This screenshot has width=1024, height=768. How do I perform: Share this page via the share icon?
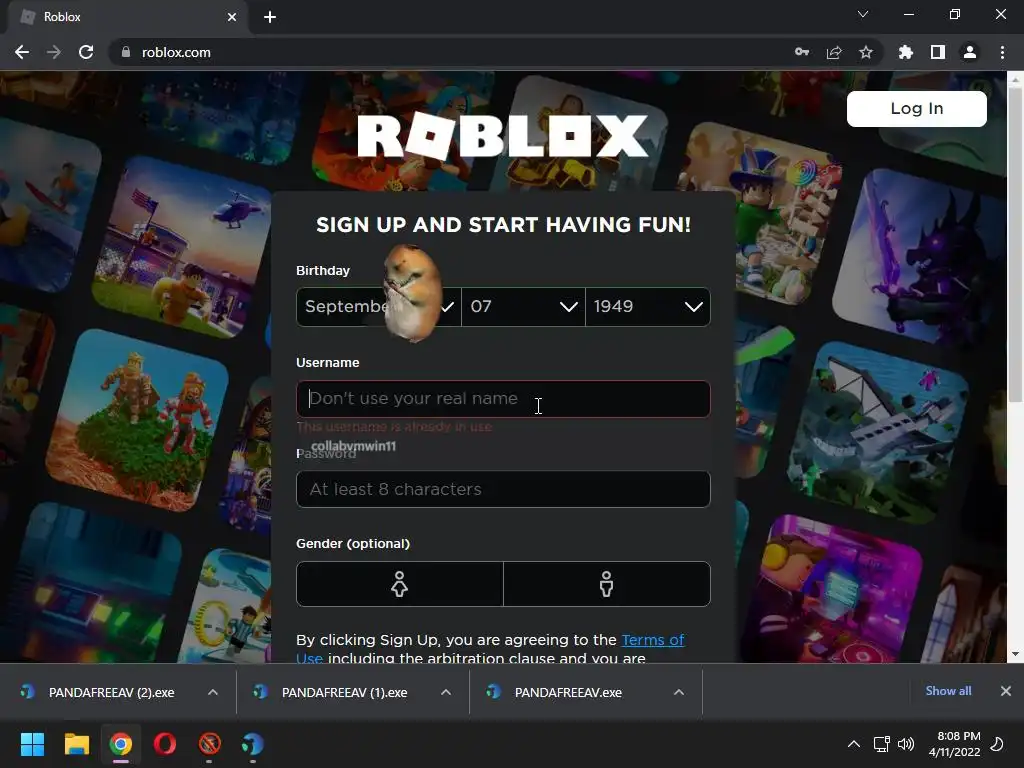[x=834, y=52]
